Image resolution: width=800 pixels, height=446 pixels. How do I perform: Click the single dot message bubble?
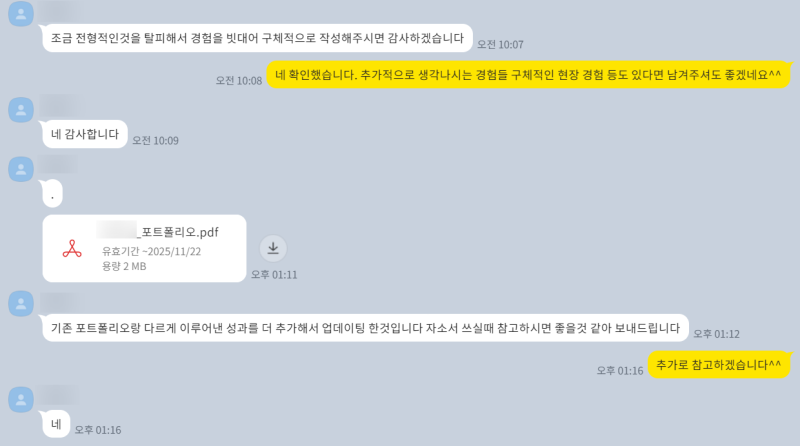coord(52,193)
